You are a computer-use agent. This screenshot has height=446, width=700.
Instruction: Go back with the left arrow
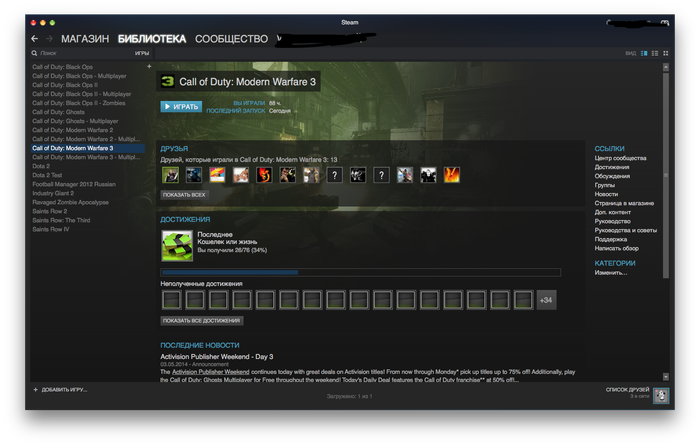point(34,39)
